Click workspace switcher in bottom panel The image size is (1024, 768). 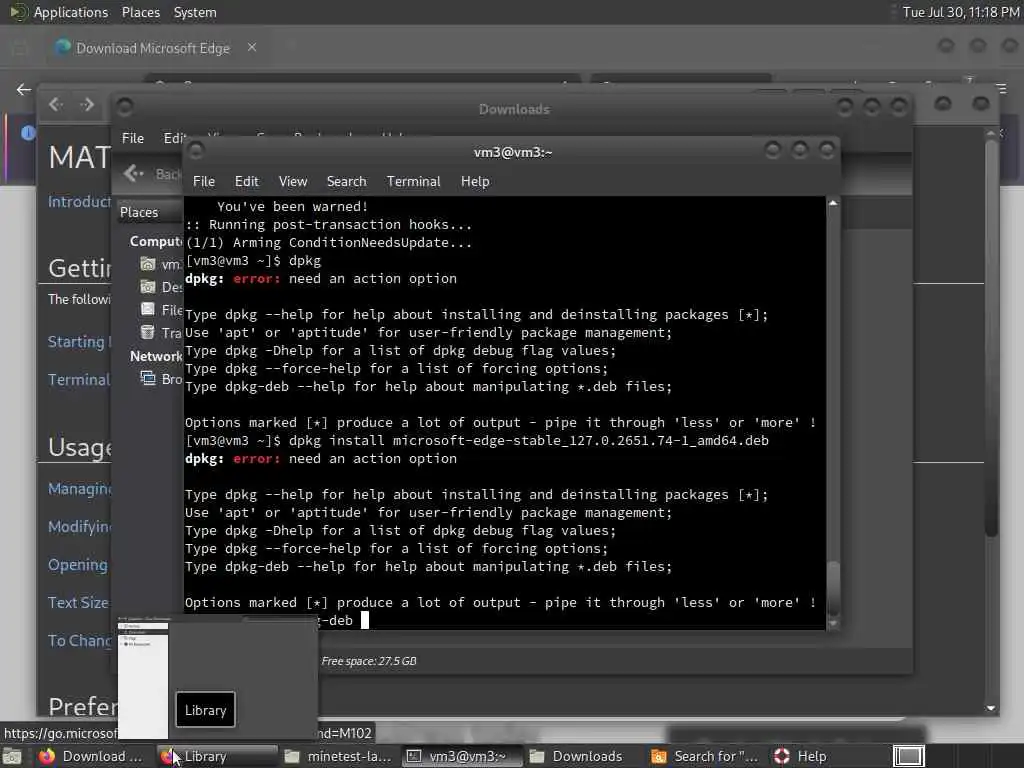(x=908, y=756)
